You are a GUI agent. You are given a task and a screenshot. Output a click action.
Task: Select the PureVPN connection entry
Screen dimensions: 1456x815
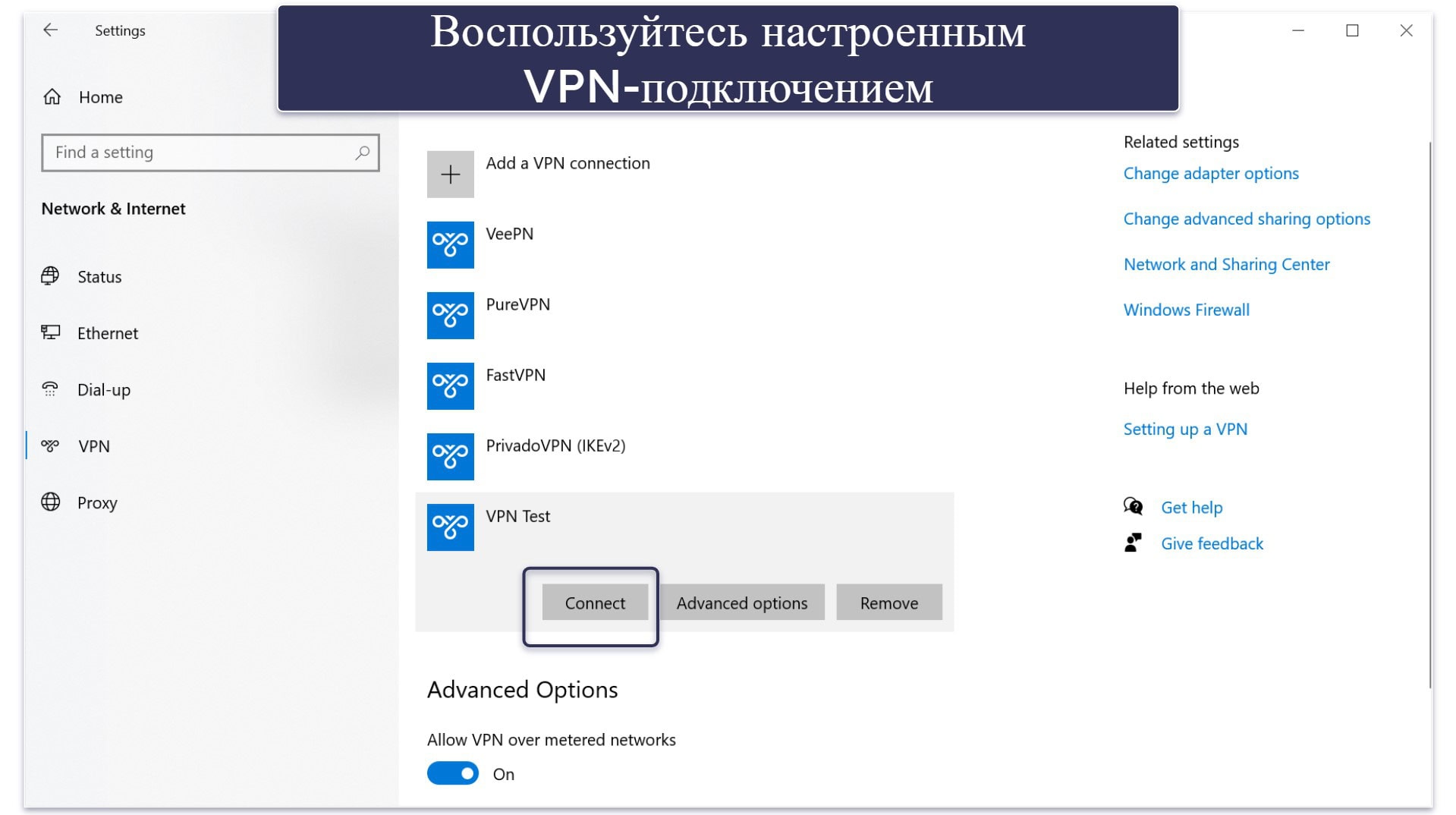tap(517, 304)
